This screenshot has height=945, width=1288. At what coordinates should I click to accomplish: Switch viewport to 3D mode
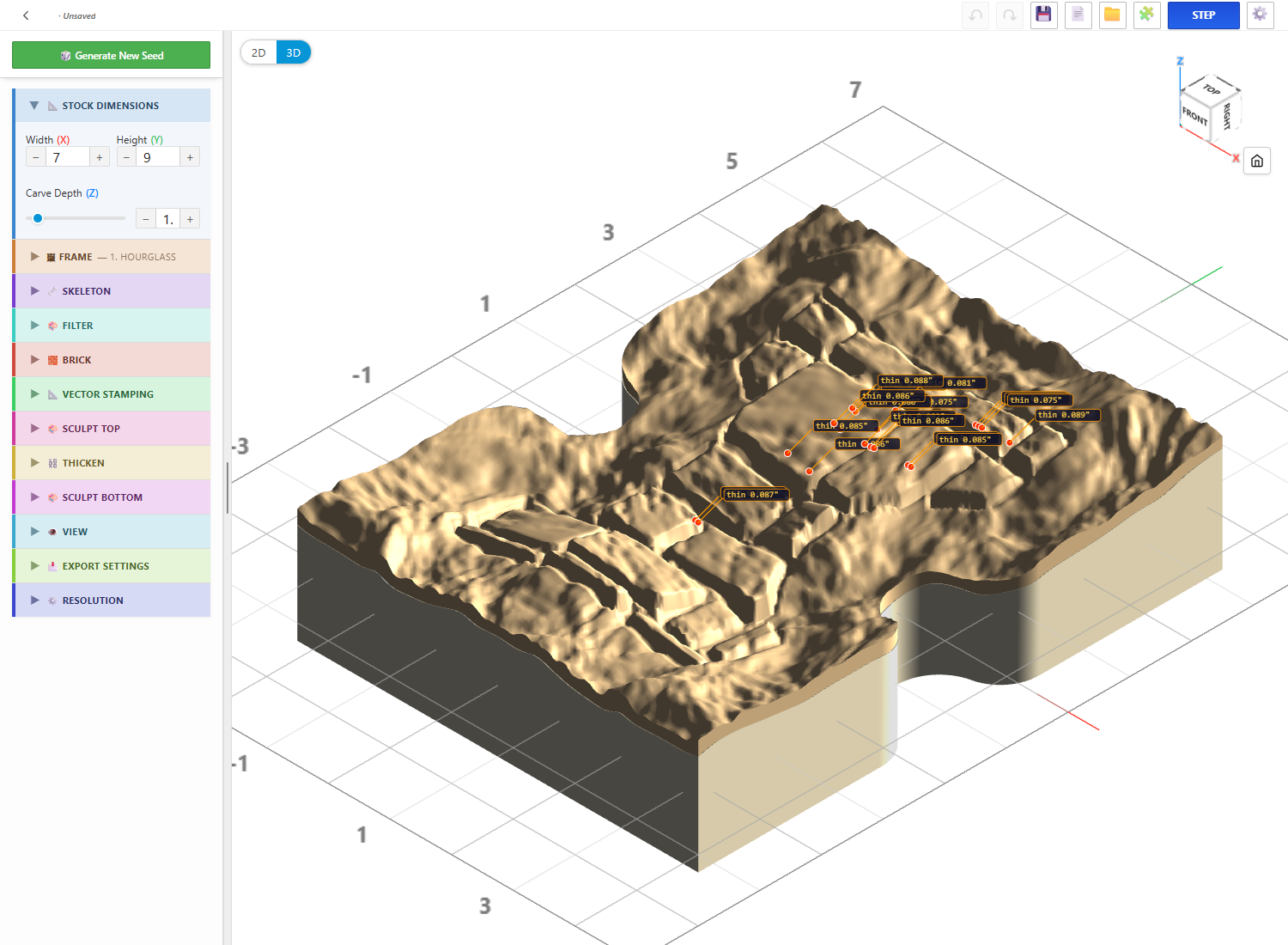pos(293,52)
